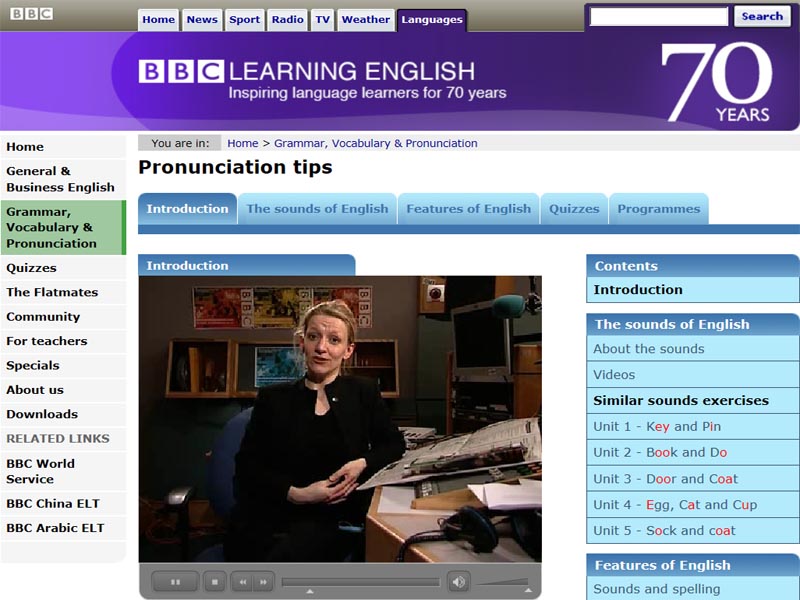Viewport: 800px width, 600px height.
Task: Go to the News tab
Action: click(x=202, y=20)
